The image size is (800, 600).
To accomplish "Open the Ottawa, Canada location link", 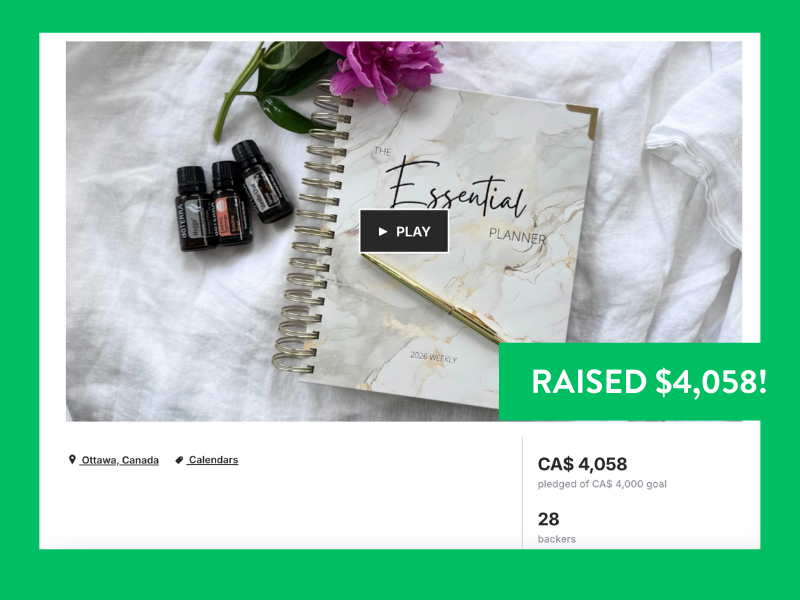I will [x=119, y=460].
